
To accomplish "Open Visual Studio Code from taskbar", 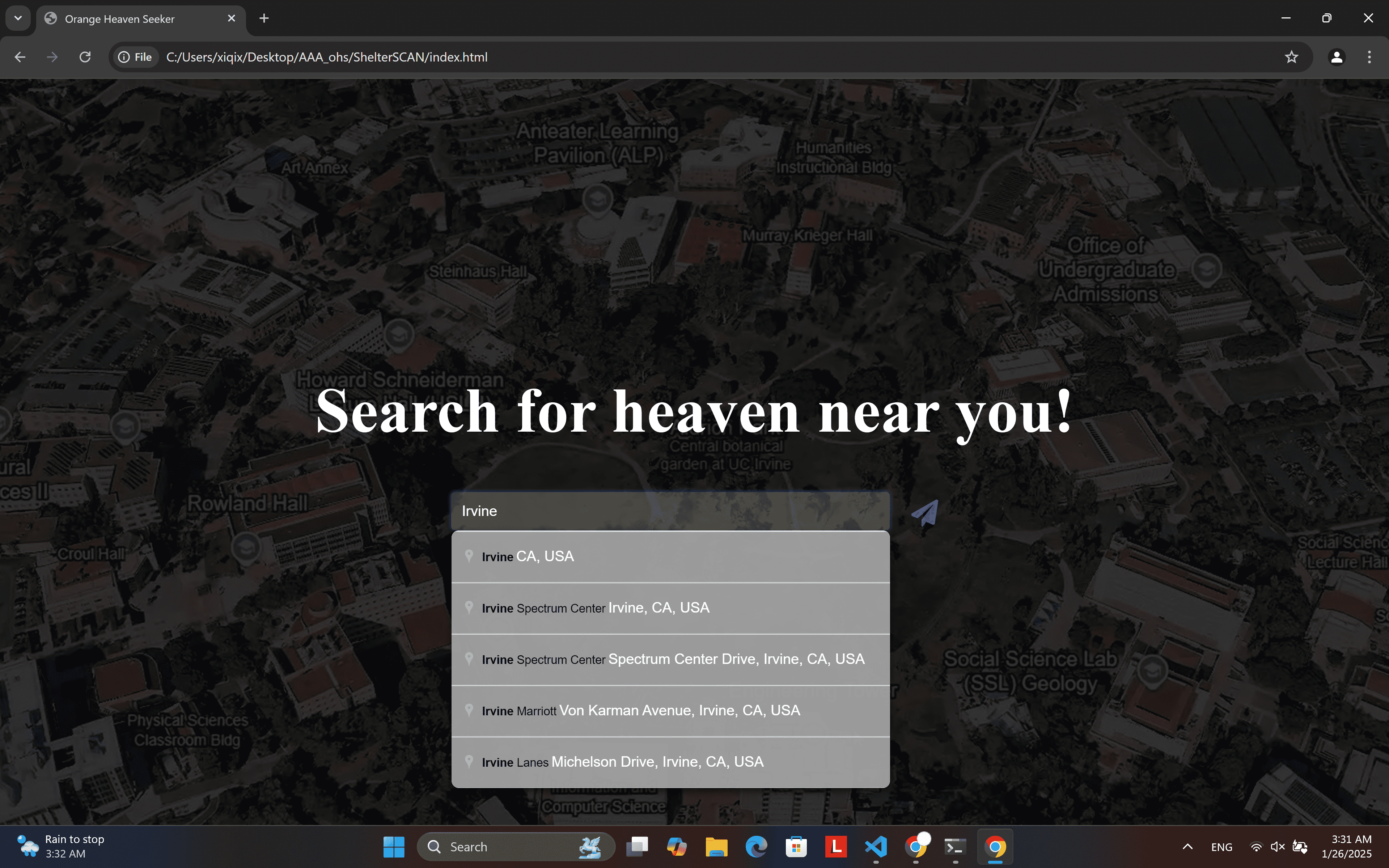I will [x=875, y=847].
